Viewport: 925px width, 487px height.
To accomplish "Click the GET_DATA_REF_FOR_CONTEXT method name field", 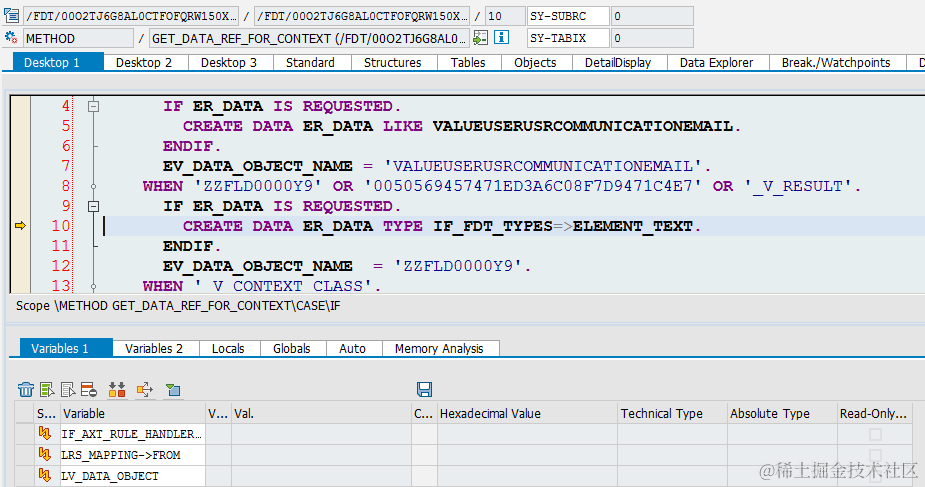I will [309, 38].
